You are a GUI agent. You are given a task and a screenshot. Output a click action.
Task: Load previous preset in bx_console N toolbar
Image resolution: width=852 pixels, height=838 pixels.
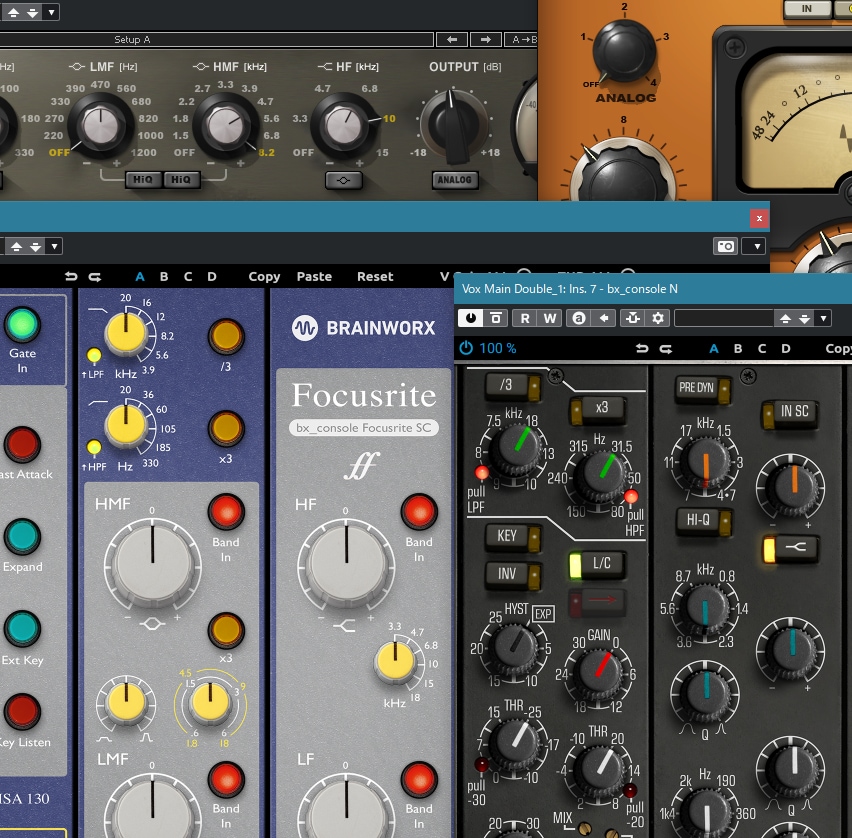click(785, 318)
